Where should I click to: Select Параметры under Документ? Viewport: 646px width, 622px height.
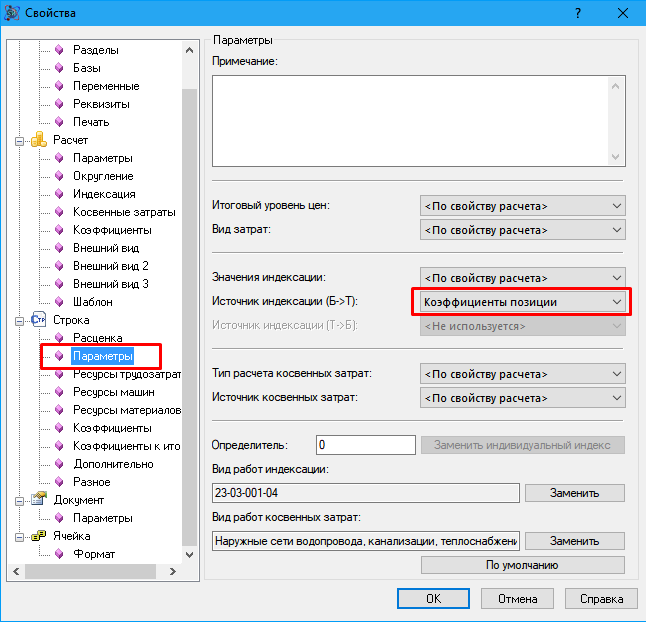pyautogui.click(x=103, y=518)
